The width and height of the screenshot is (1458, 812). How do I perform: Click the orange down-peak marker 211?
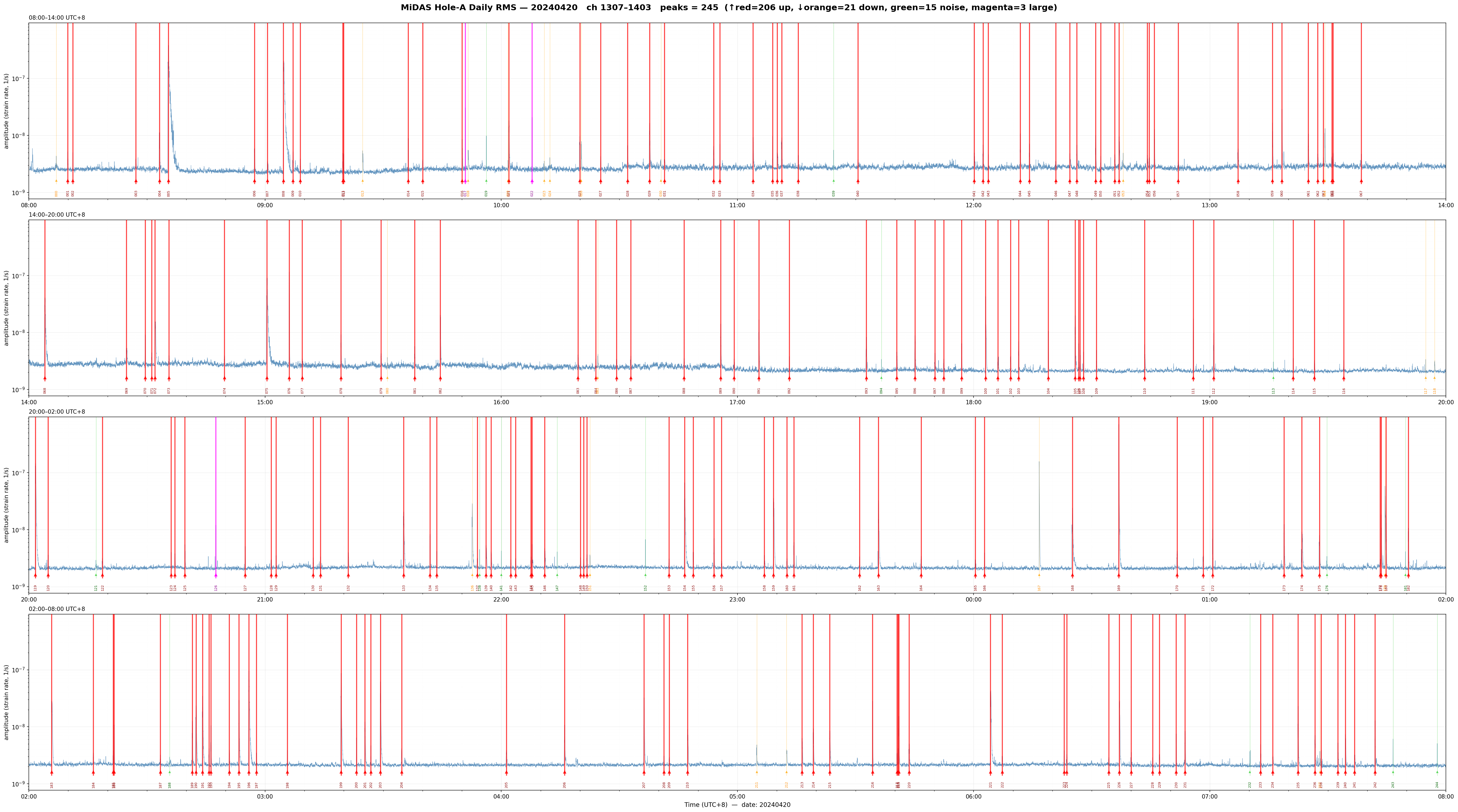[x=757, y=772]
